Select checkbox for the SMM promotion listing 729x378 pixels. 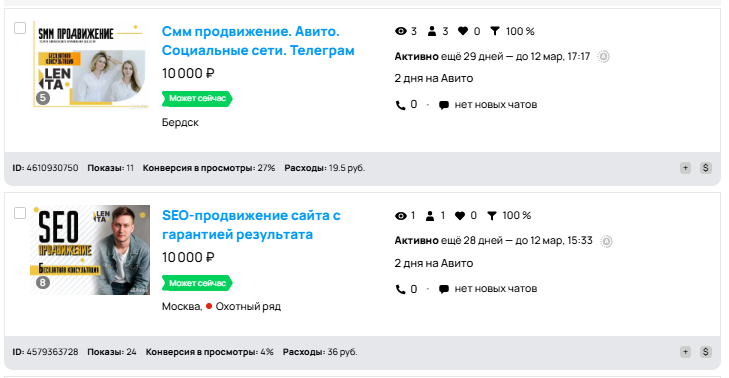[20, 28]
